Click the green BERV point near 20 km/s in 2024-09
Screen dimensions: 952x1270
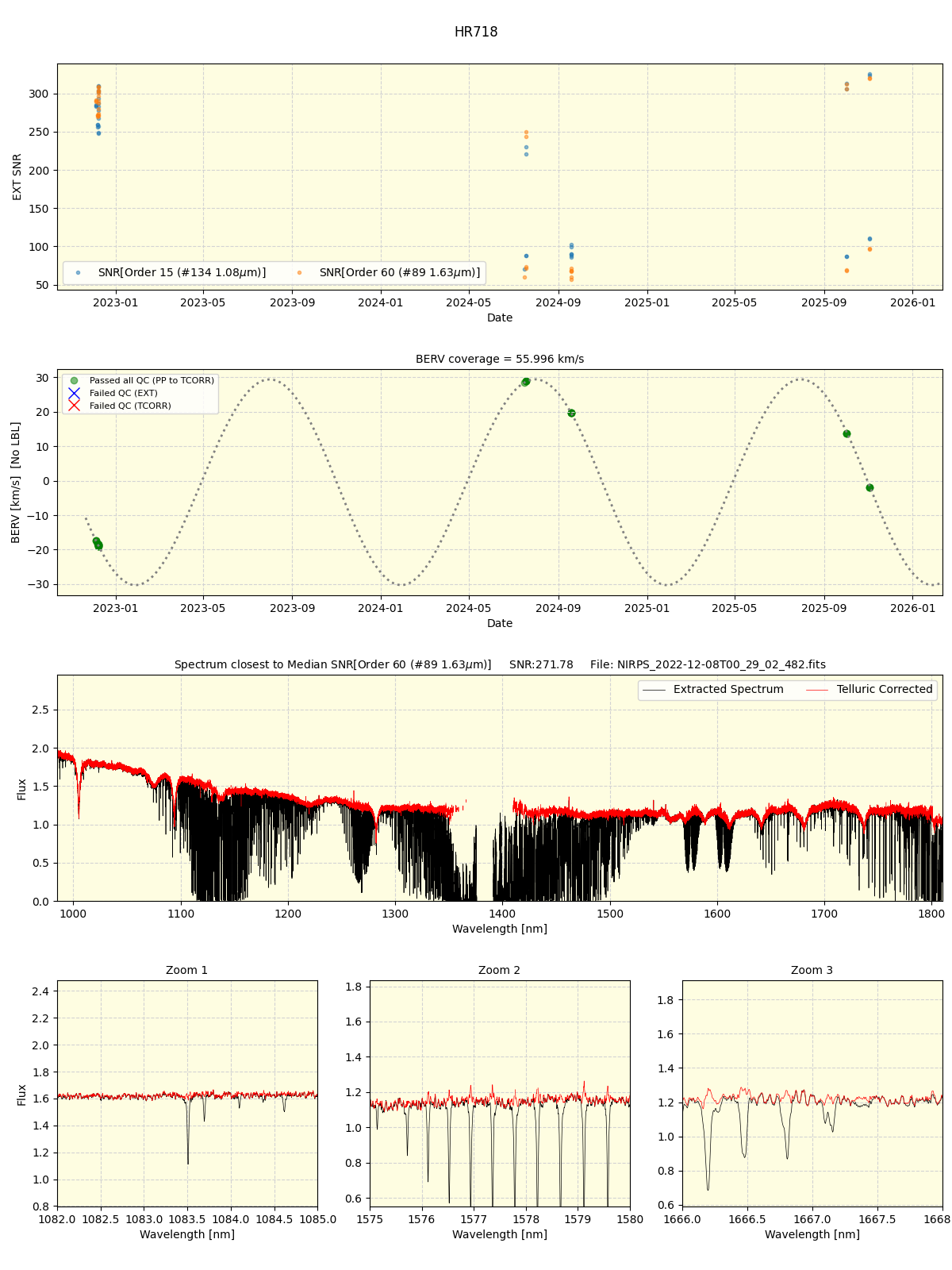(x=571, y=413)
